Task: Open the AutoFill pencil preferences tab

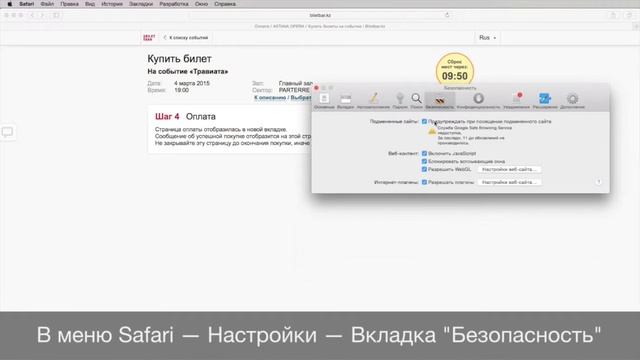Action: [x=373, y=101]
